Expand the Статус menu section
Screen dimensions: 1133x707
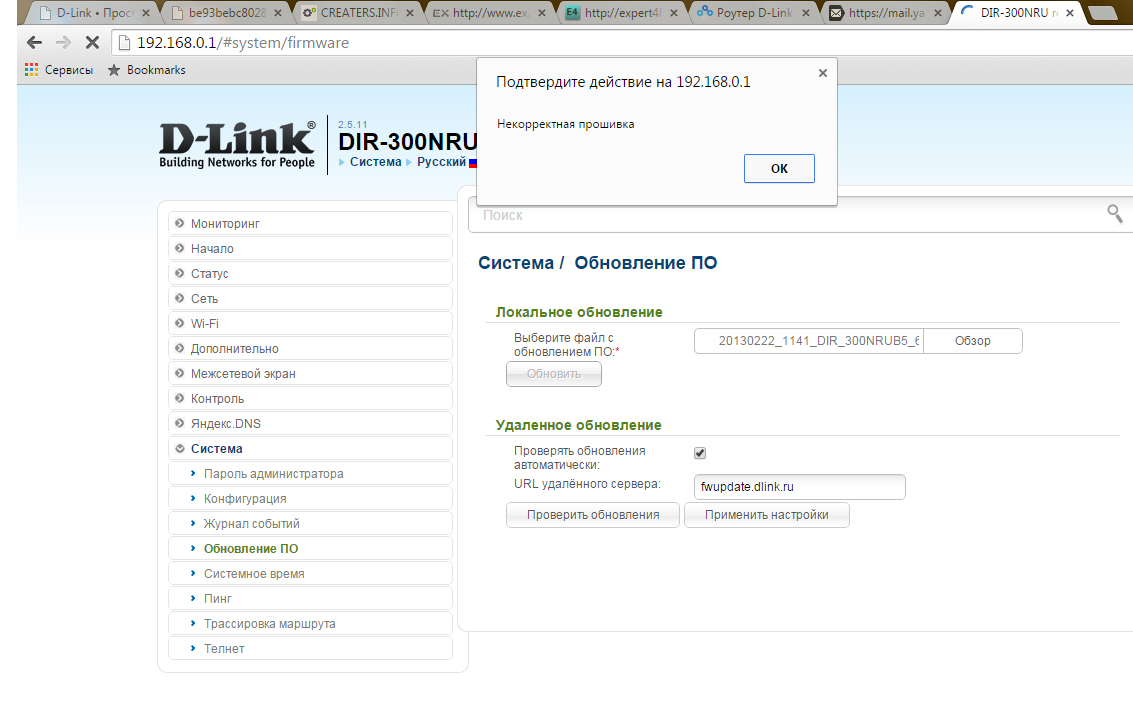pos(310,273)
